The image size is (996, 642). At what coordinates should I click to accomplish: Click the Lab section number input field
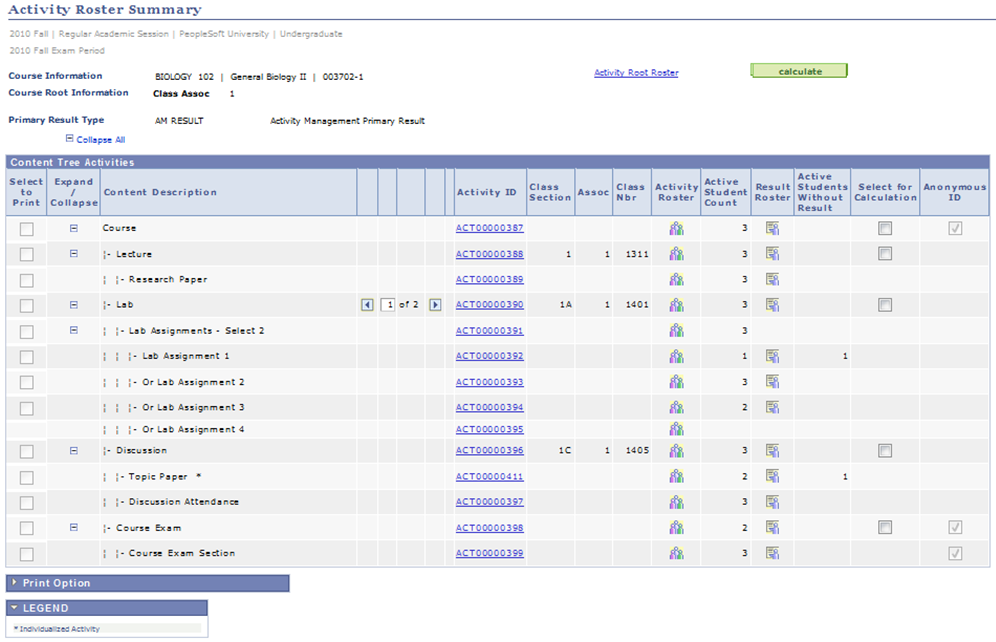coord(387,305)
